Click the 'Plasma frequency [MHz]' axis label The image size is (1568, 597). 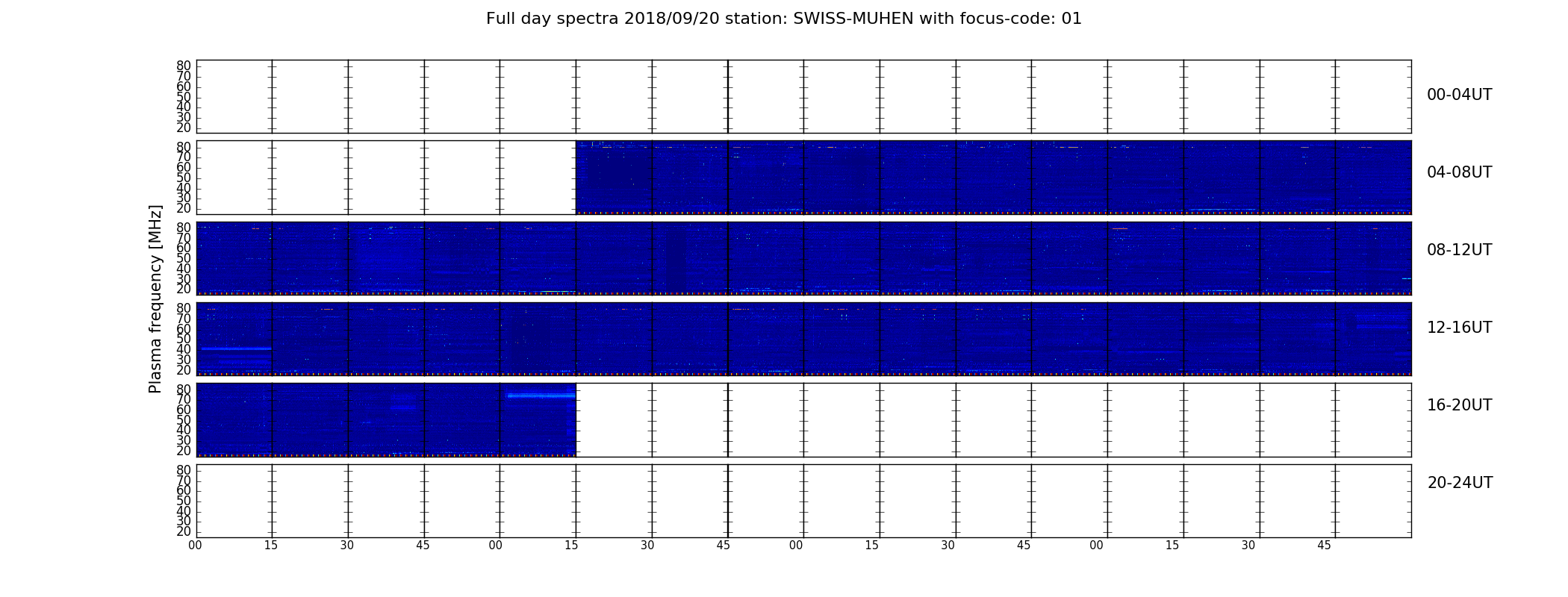[x=155, y=298]
